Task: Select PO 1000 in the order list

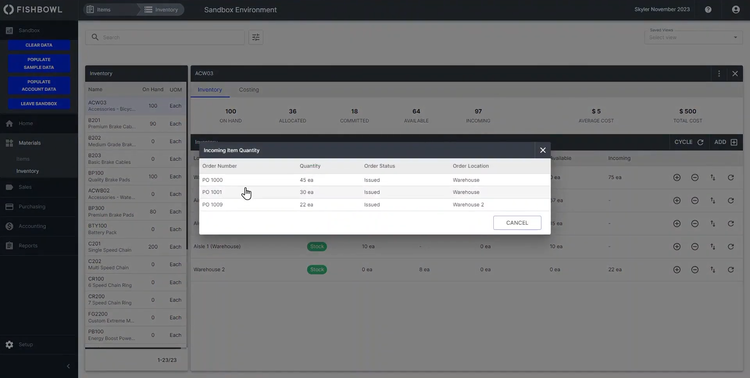Action: pyautogui.click(x=375, y=180)
